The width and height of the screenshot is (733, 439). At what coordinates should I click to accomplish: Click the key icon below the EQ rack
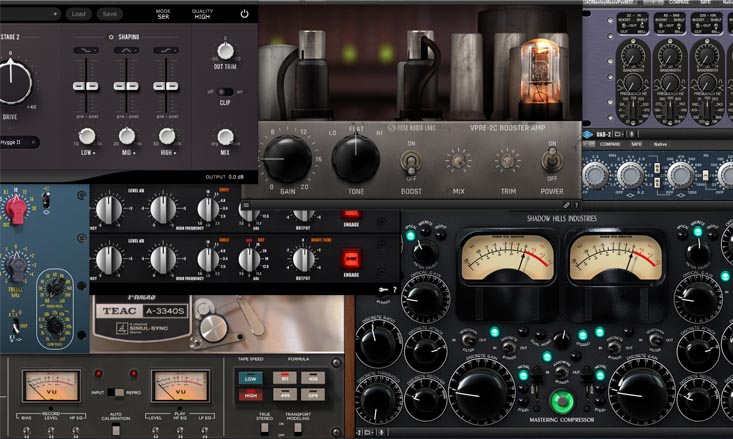point(384,290)
